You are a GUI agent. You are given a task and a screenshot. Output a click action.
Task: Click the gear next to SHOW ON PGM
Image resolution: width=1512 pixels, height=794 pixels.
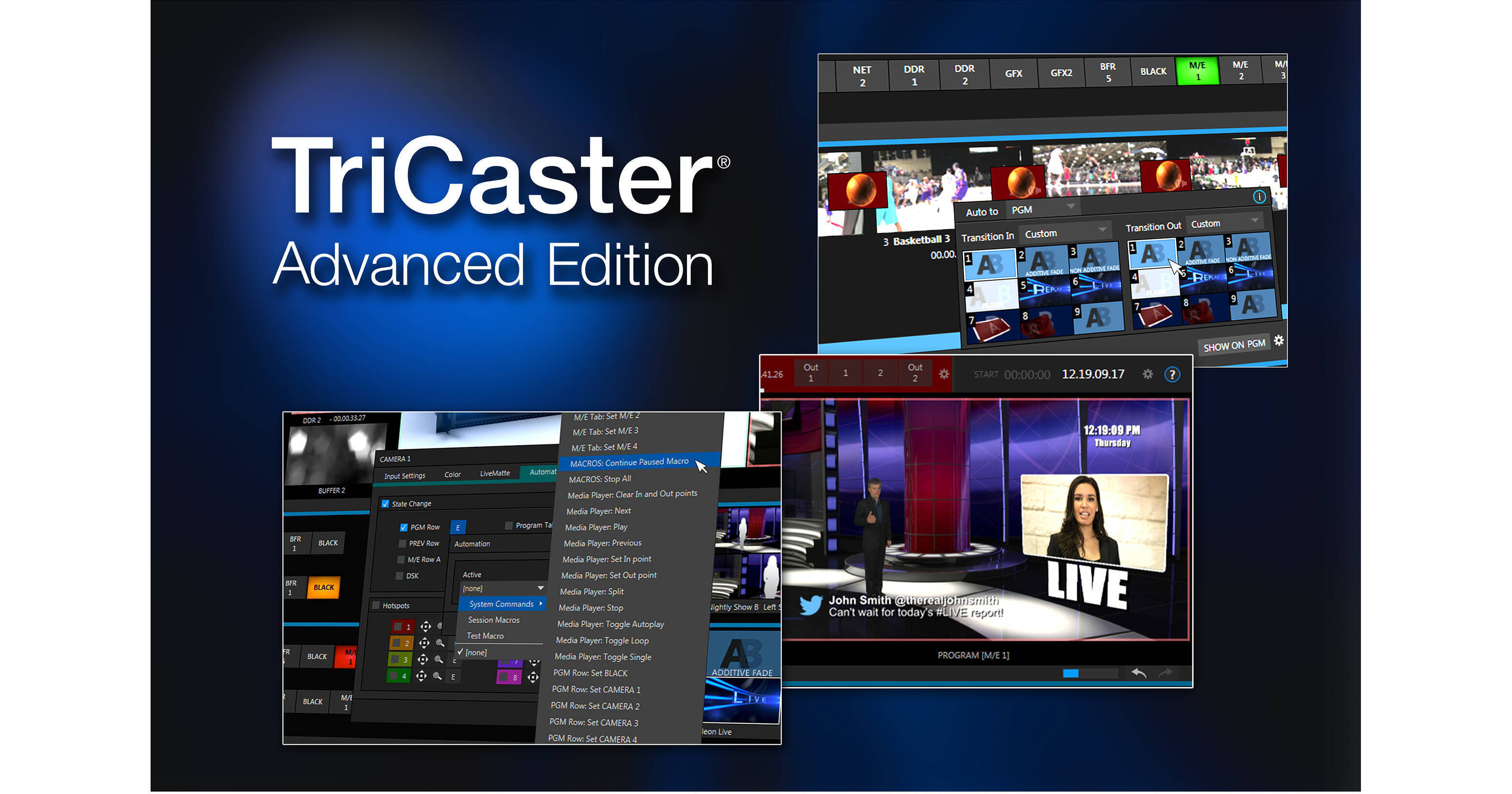point(1279,340)
